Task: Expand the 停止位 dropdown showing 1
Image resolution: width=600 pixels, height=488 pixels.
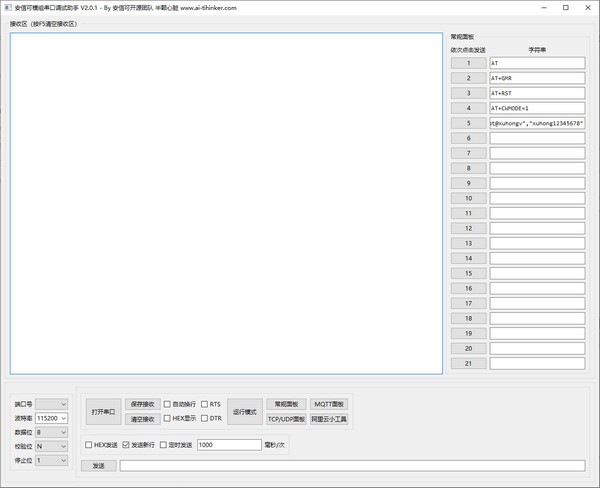Action: point(52,460)
